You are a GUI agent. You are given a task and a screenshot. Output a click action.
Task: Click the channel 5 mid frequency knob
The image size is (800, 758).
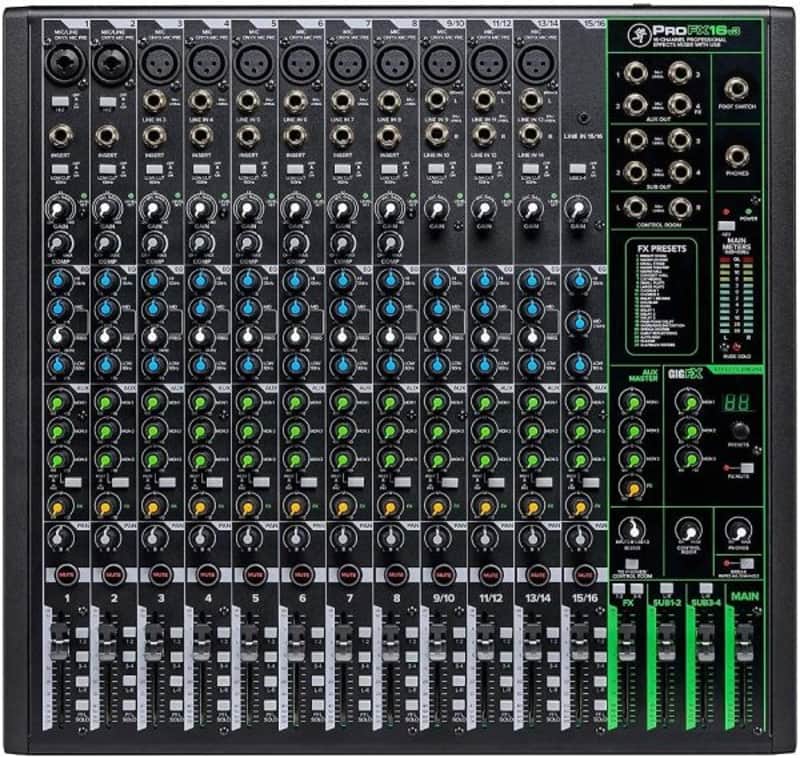[x=248, y=337]
